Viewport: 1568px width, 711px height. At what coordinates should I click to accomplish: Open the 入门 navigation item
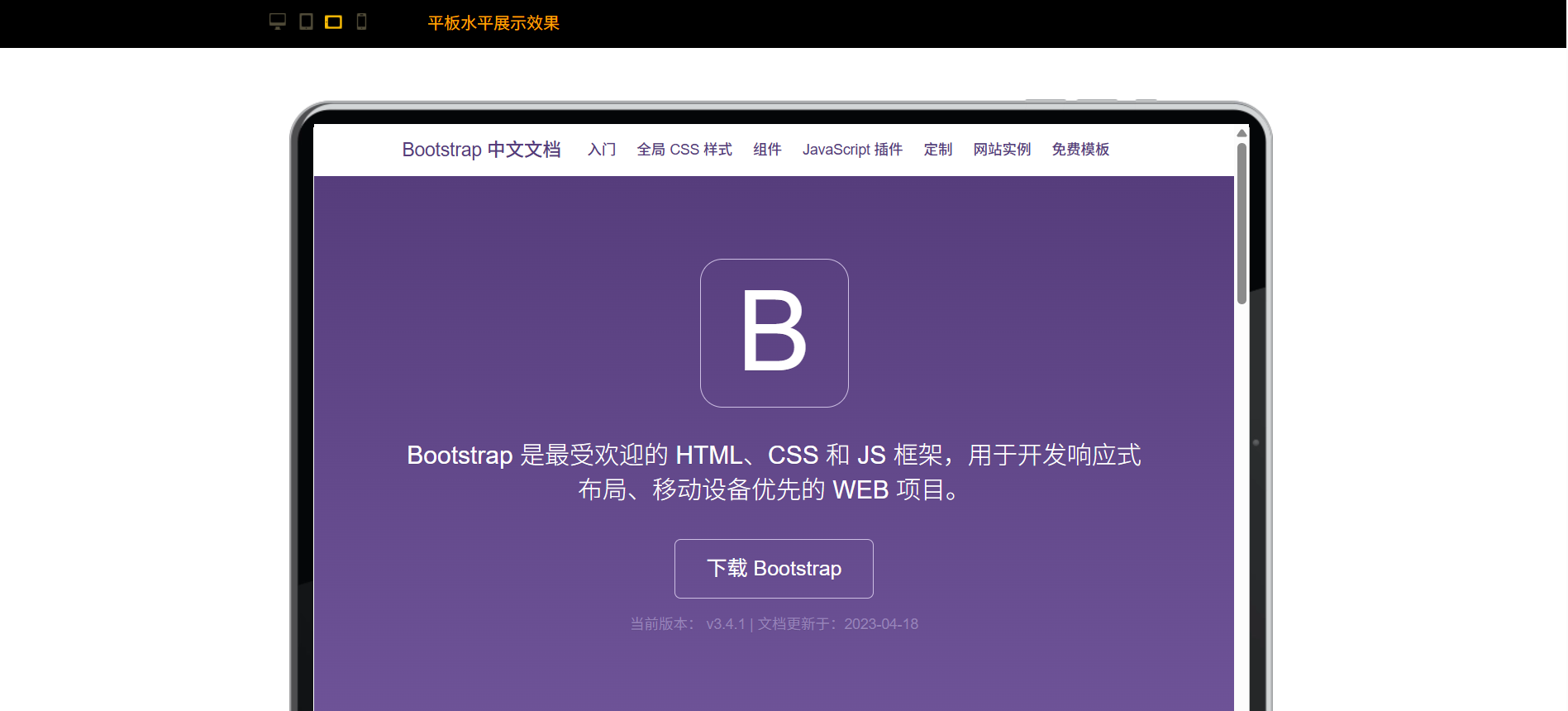pyautogui.click(x=602, y=150)
